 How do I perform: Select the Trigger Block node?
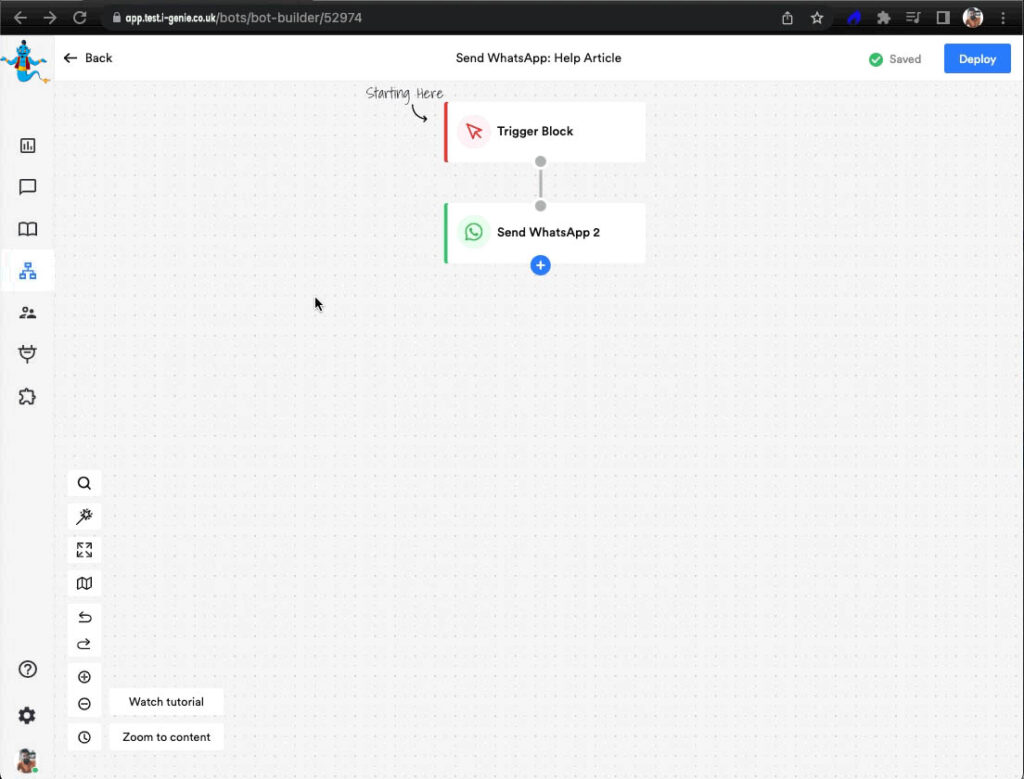(545, 132)
